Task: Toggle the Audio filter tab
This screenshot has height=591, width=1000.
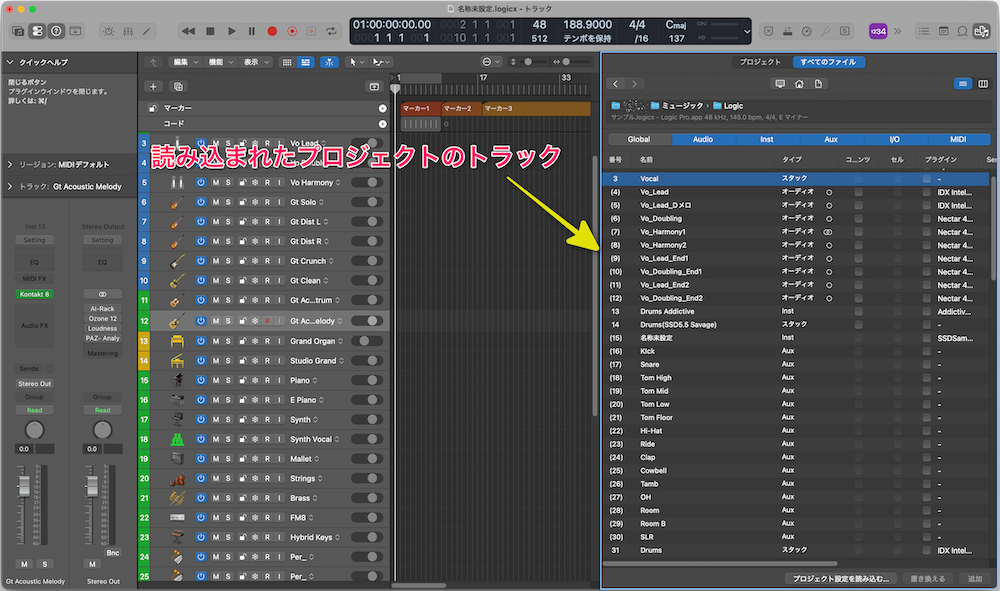Action: [x=703, y=139]
